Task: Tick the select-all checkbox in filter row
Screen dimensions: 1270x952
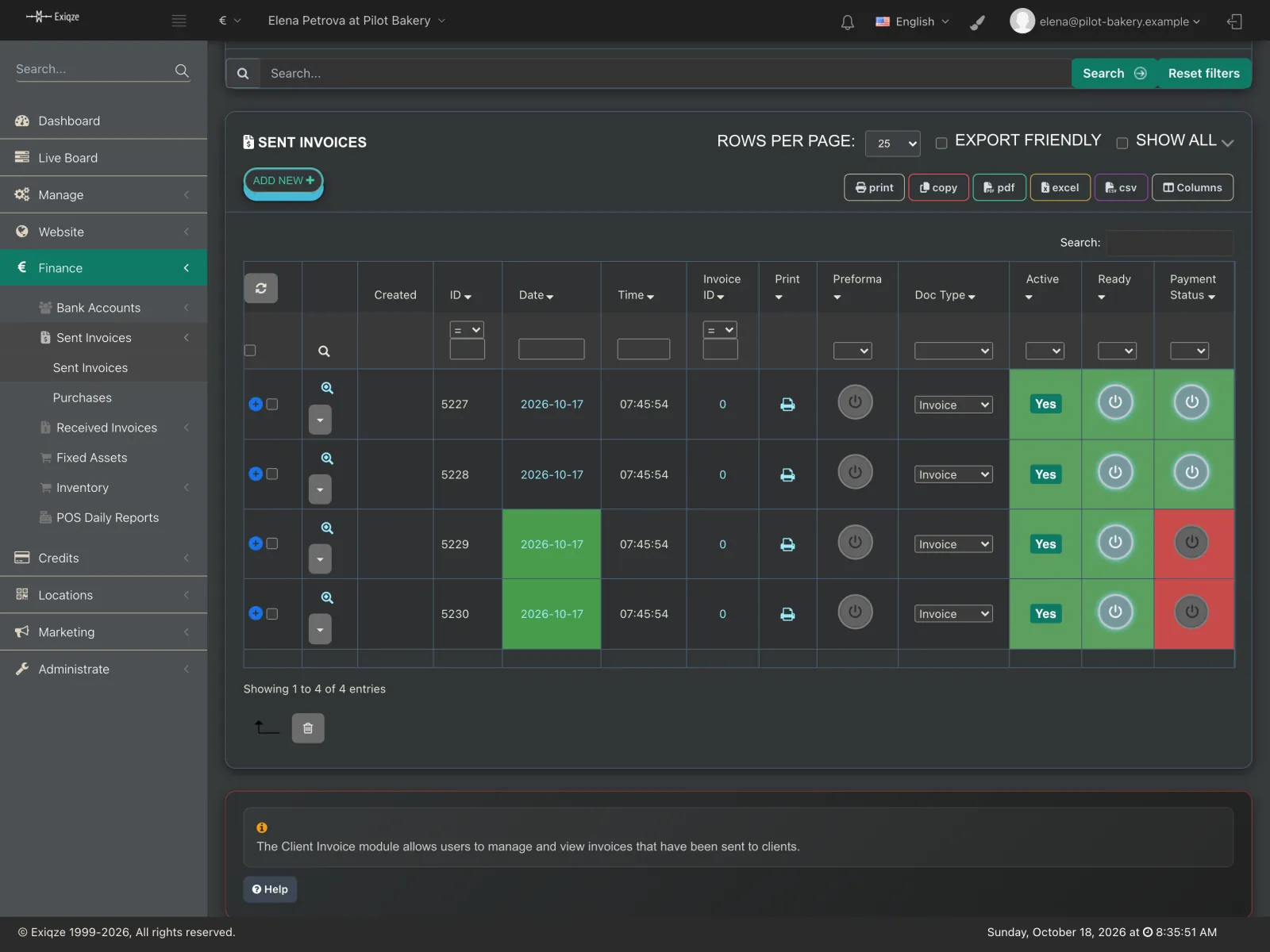Action: (x=250, y=350)
